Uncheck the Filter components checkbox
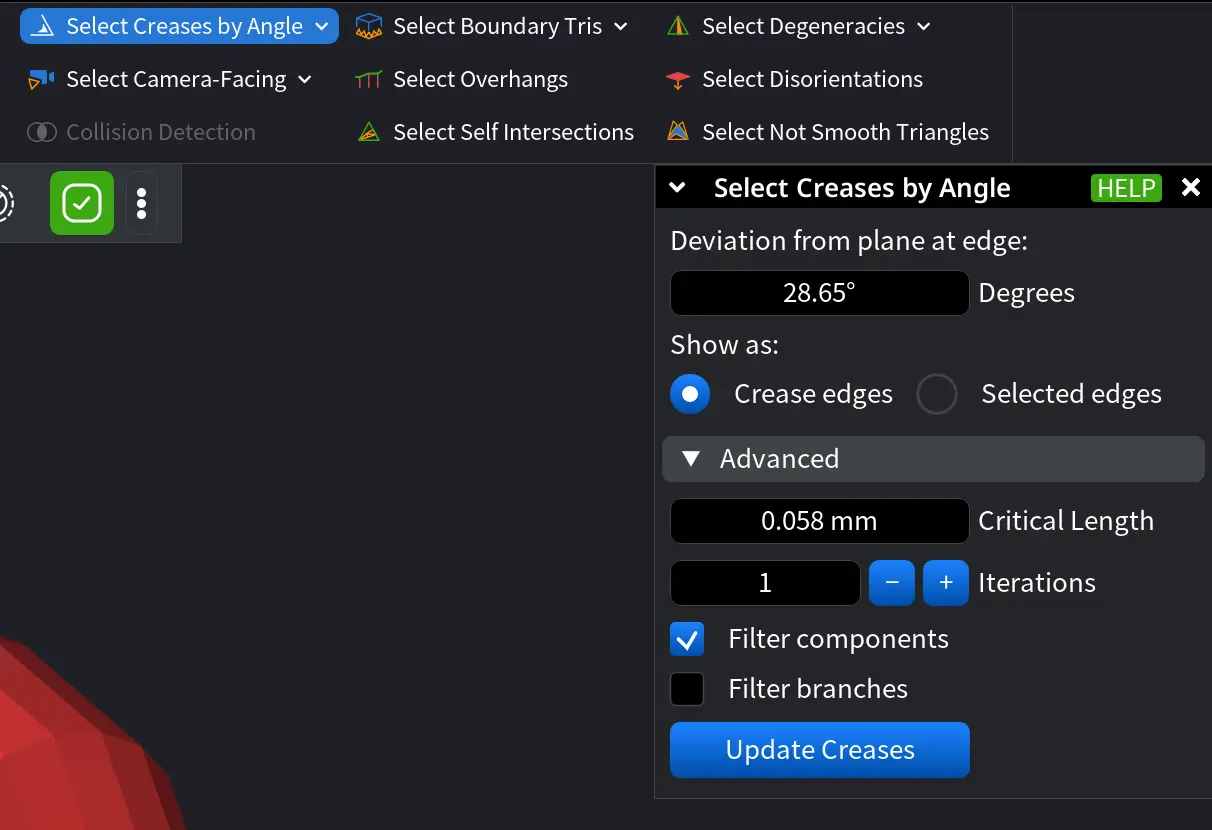 click(x=687, y=639)
